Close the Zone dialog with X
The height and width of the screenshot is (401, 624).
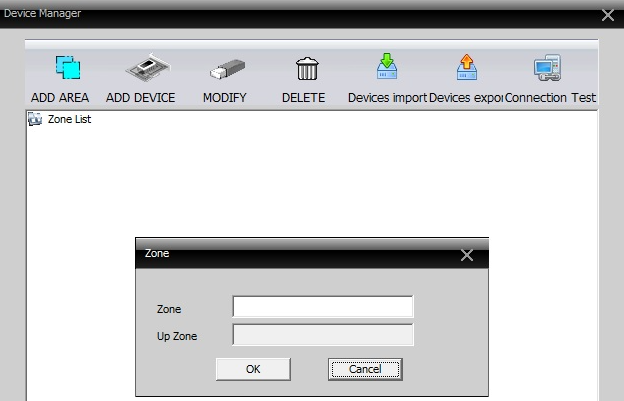(467, 255)
